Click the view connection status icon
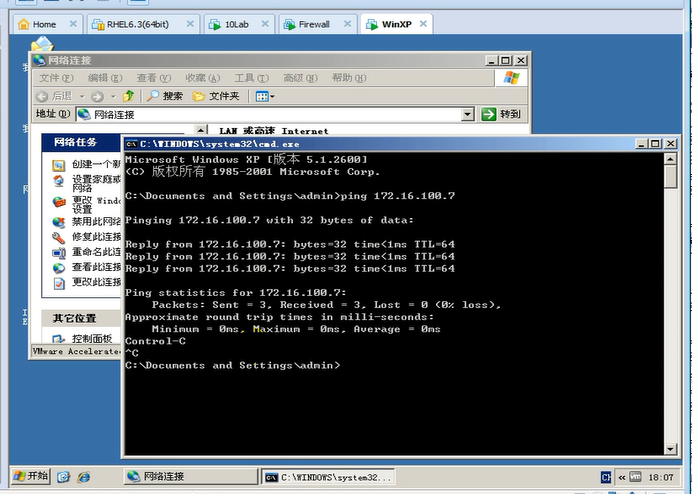The width and height of the screenshot is (692, 494). tap(59, 268)
